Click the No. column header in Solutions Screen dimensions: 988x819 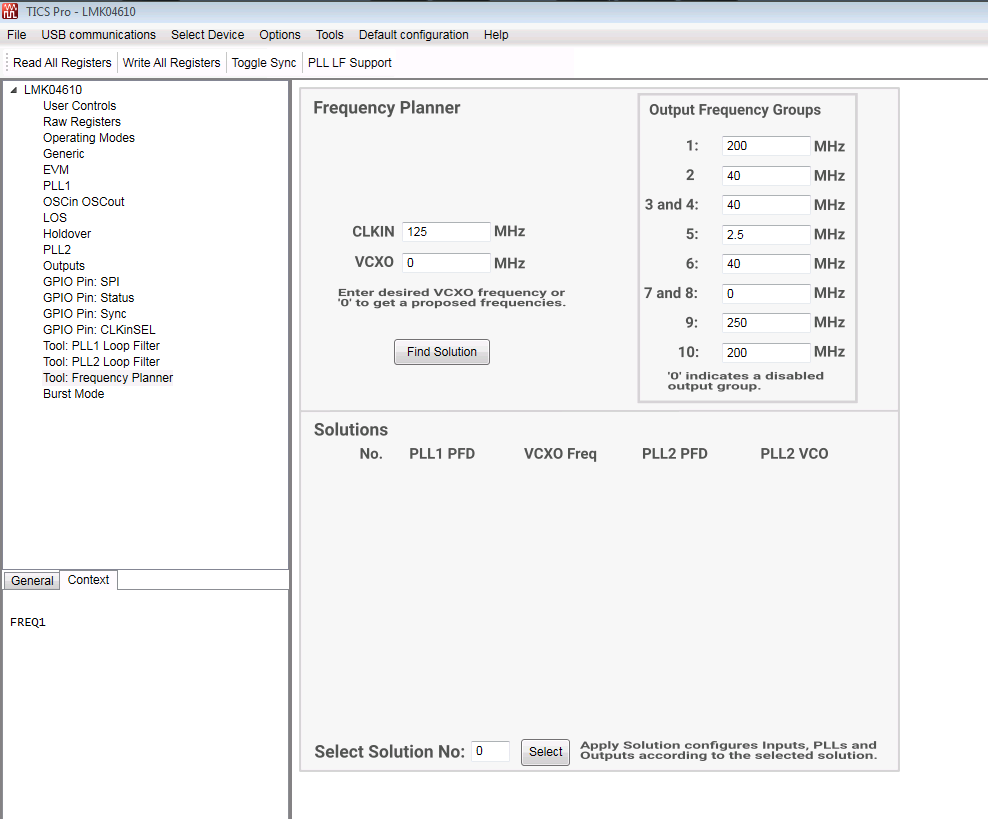click(370, 454)
